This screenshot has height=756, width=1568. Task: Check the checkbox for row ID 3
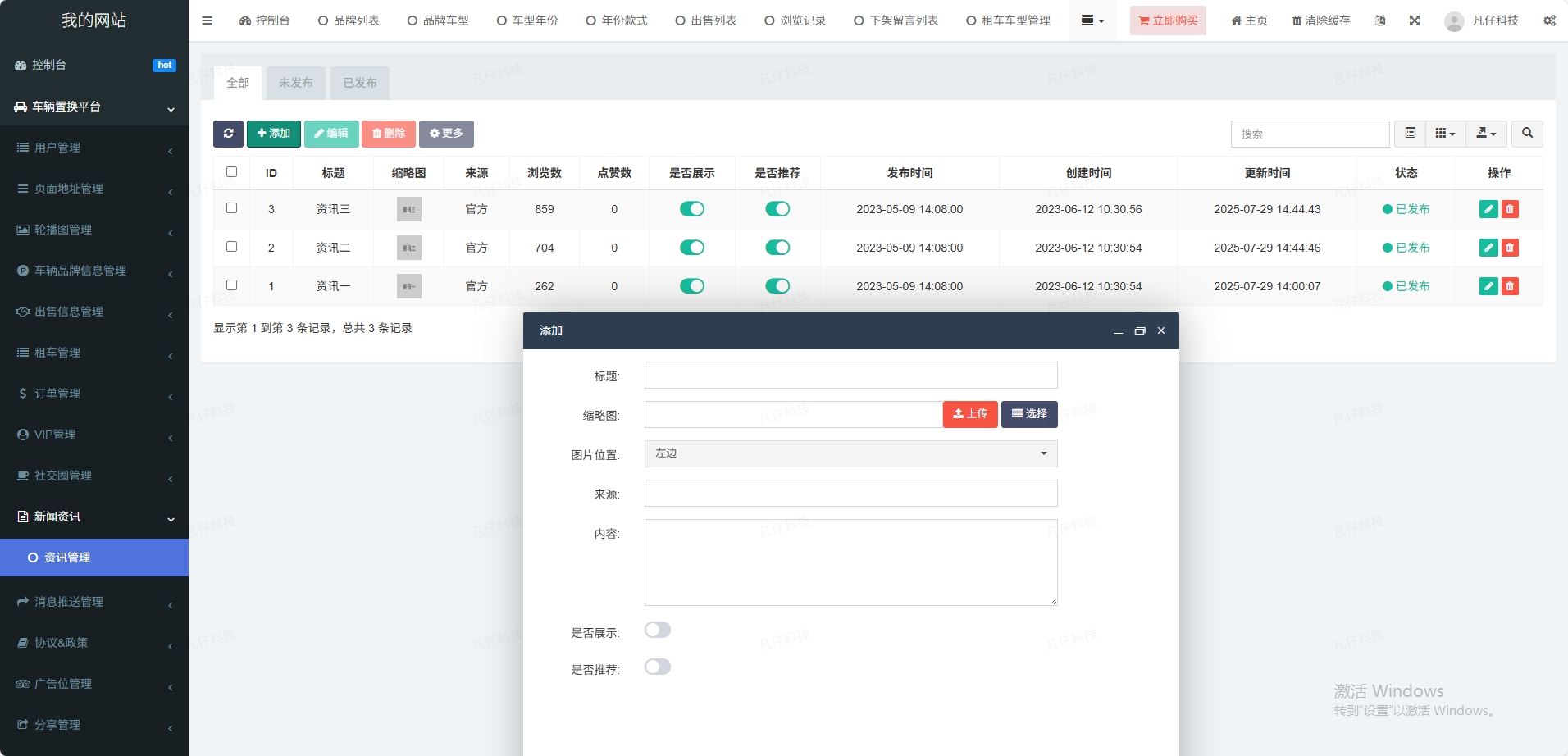pos(232,208)
